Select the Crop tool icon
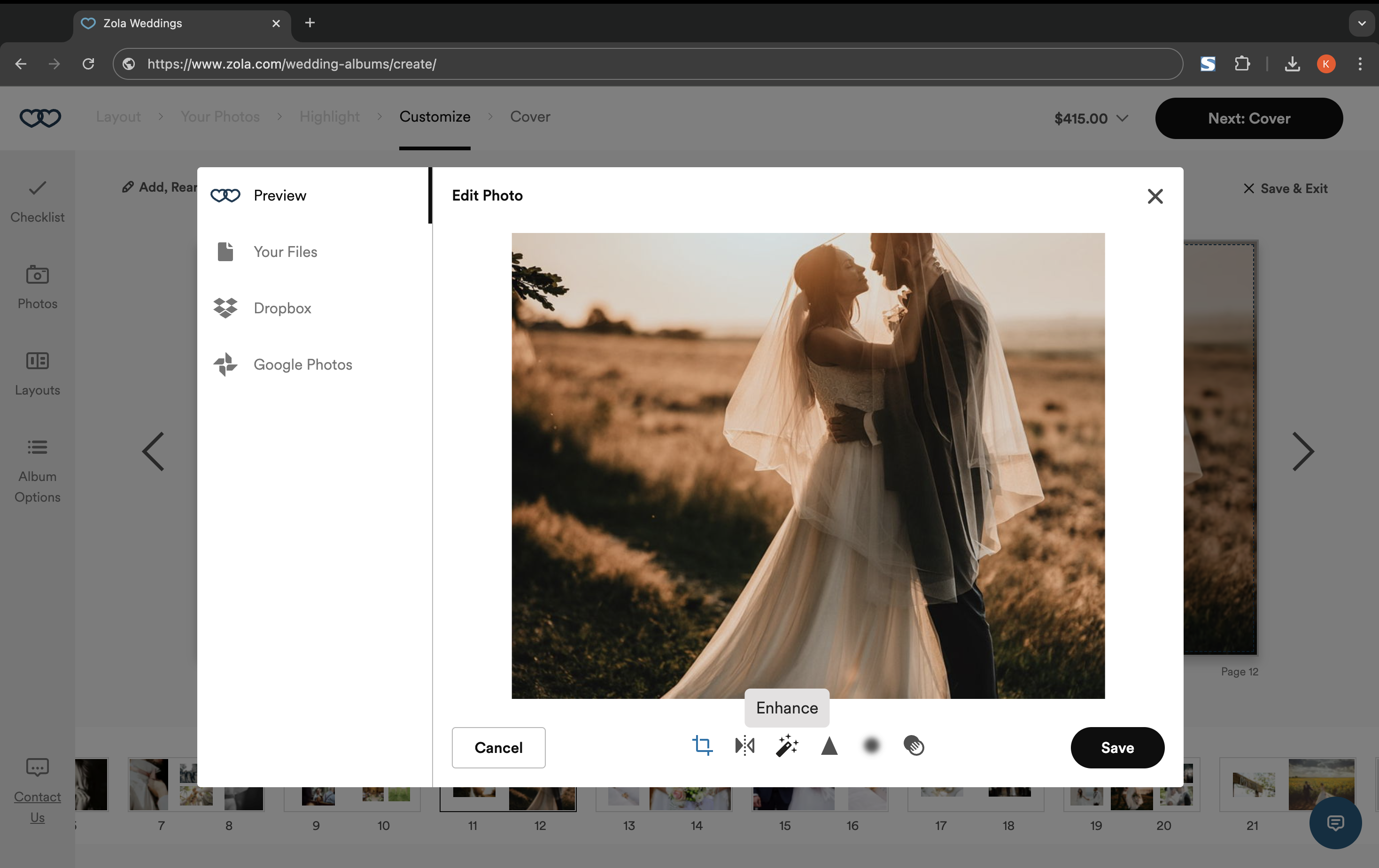This screenshot has width=1379, height=868. 702,745
